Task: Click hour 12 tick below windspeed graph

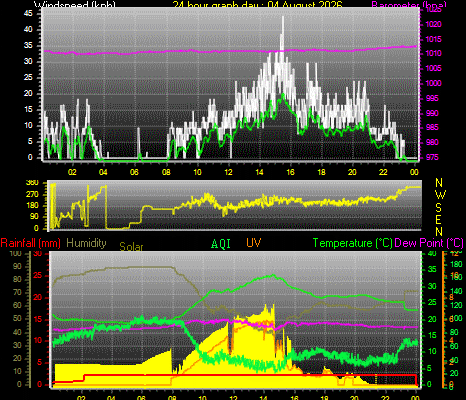Action: [228, 172]
